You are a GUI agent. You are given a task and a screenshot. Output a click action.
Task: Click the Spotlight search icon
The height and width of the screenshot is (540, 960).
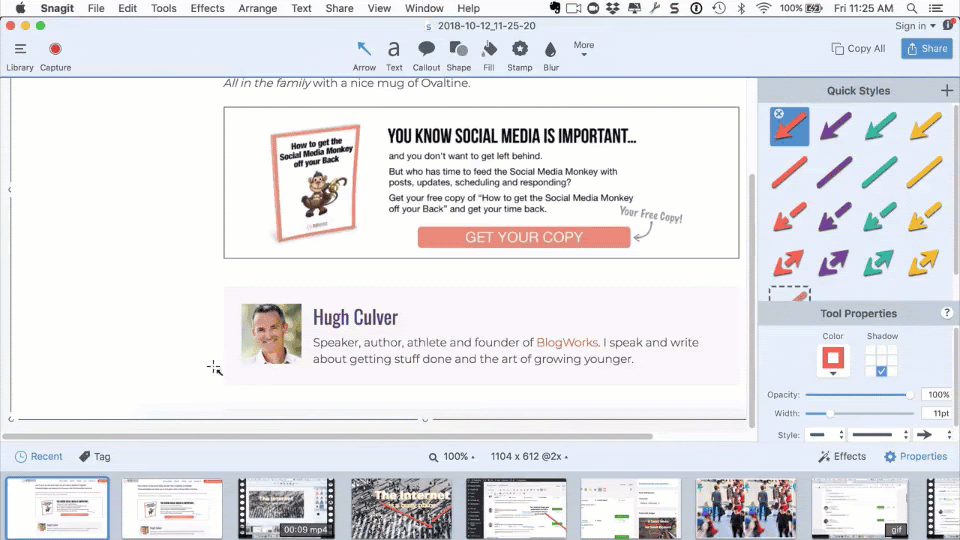(x=912, y=9)
